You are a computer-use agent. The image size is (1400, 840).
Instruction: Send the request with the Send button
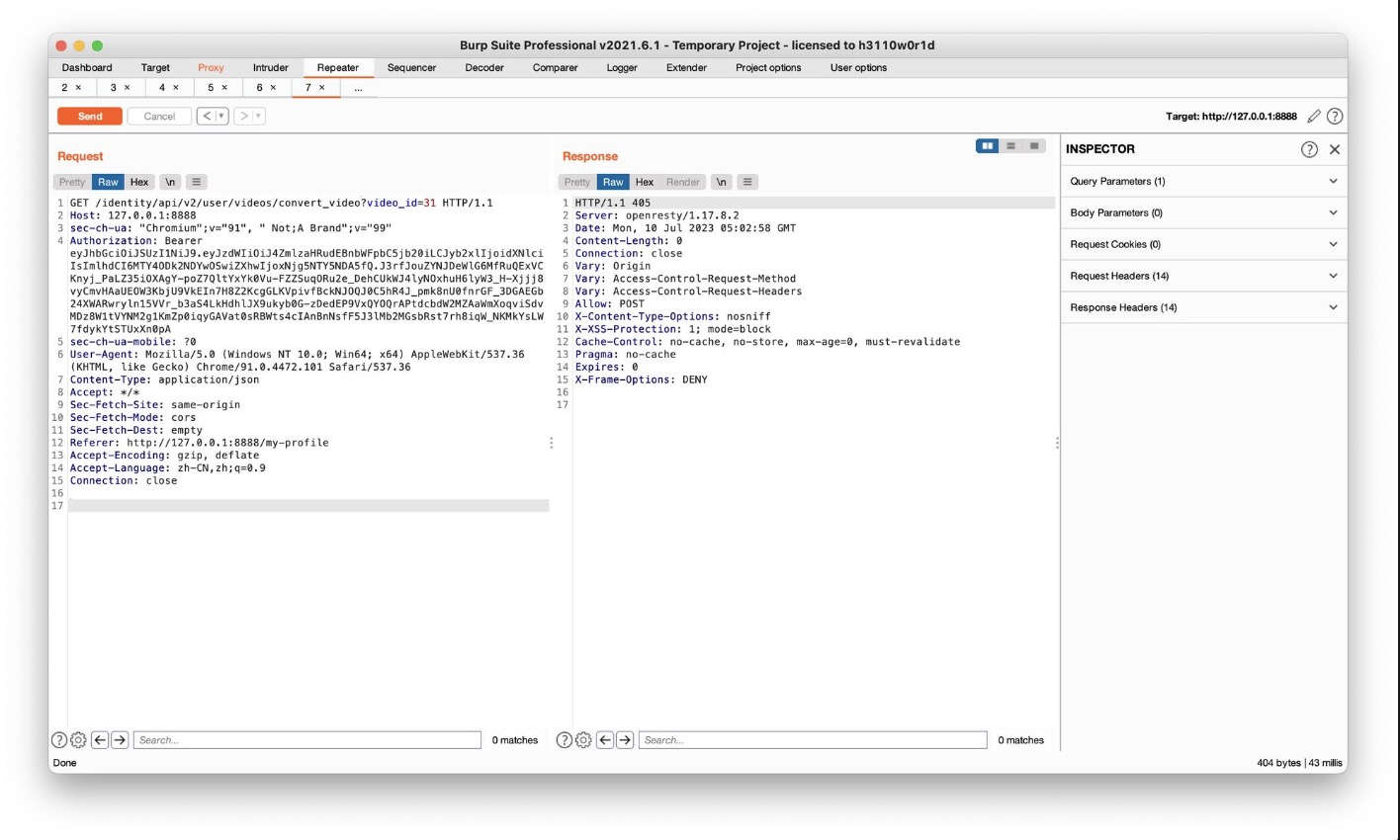90,117
